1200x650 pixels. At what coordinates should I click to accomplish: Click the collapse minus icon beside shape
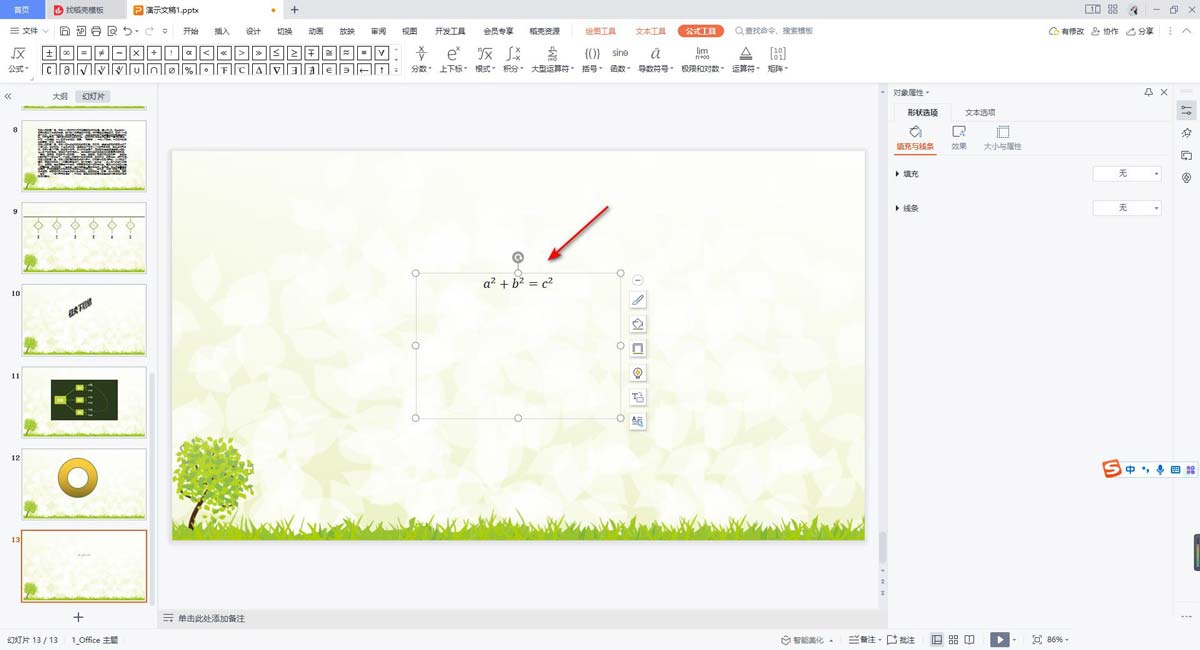[x=638, y=280]
